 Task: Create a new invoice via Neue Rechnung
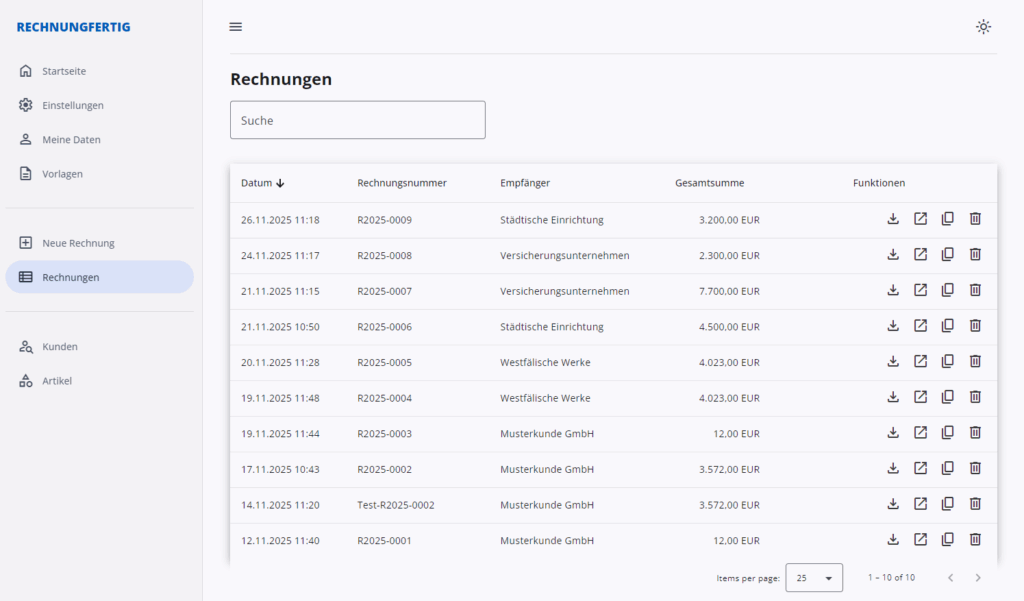click(78, 243)
